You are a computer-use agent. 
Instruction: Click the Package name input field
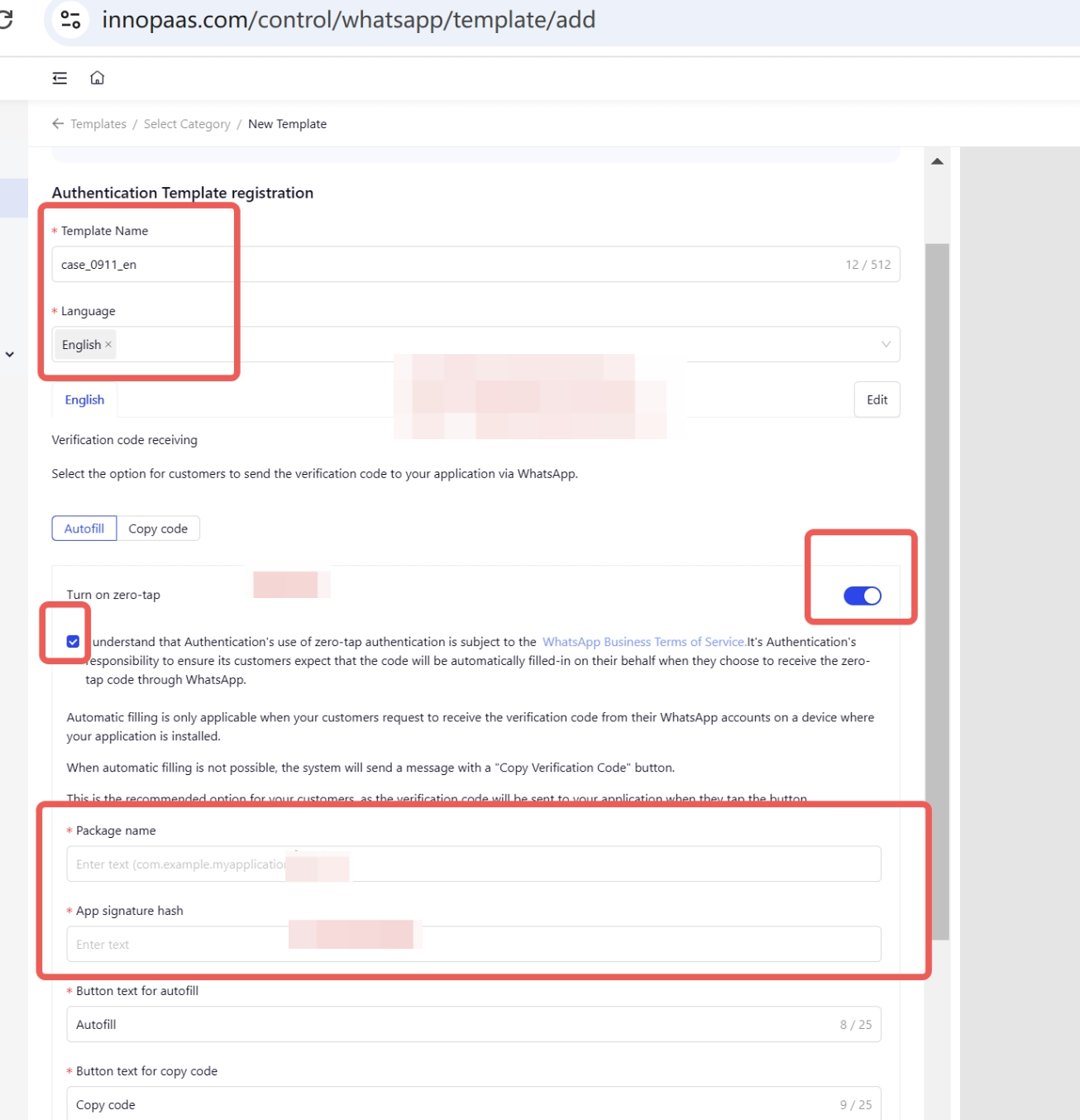(473, 864)
